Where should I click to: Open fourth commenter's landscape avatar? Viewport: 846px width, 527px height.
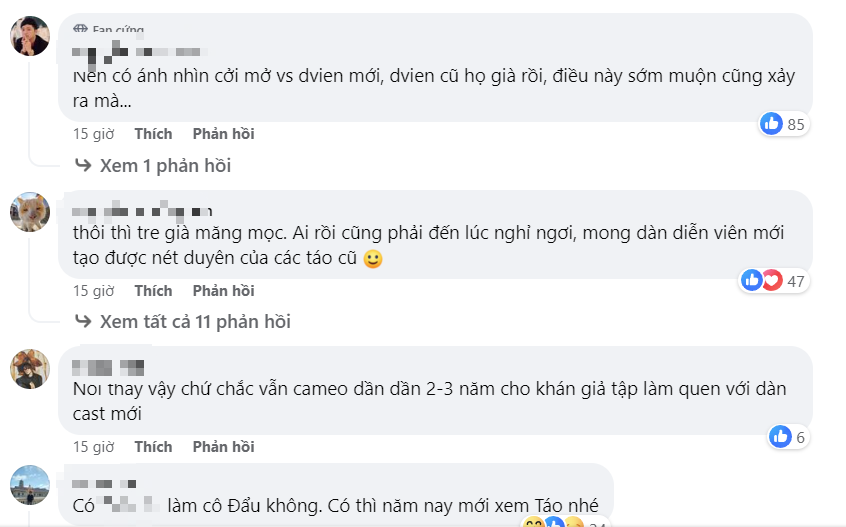30,484
